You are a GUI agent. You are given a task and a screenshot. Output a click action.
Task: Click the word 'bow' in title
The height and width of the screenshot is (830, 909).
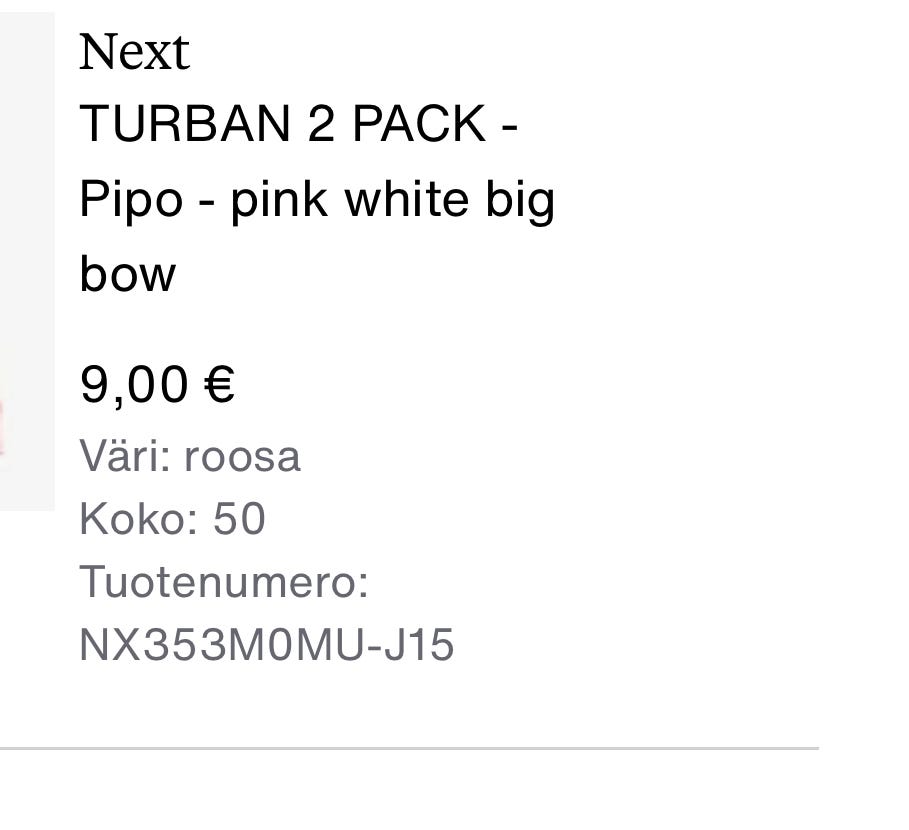click(127, 274)
